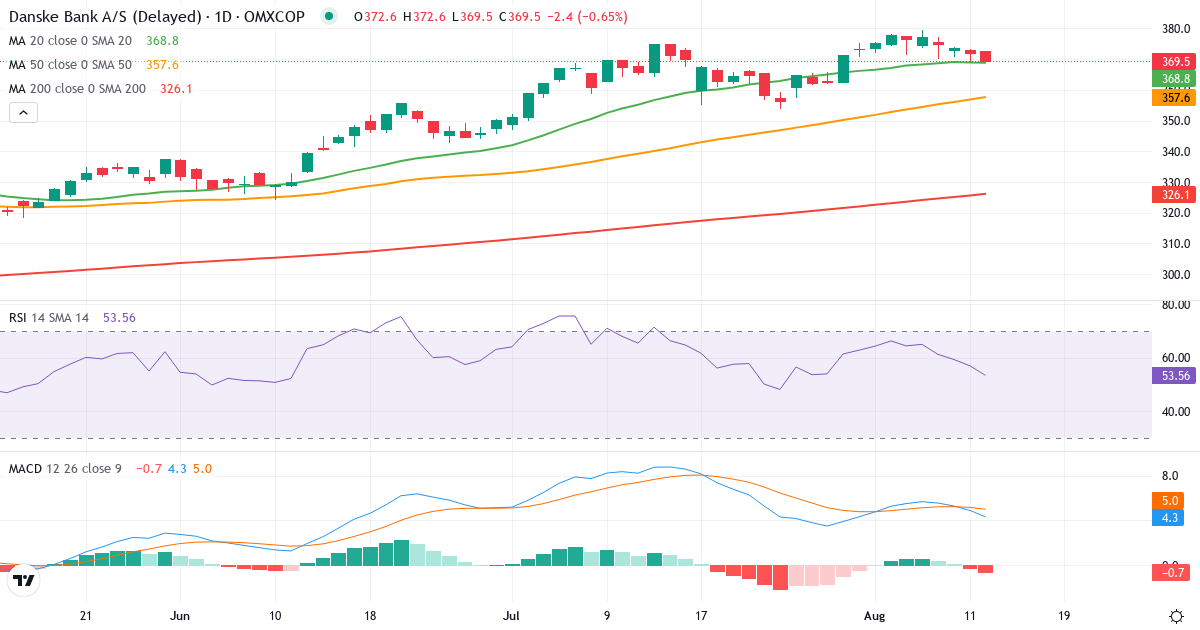This screenshot has width=1200, height=630.
Task: Click the Aug date on time axis
Action: coord(875,616)
